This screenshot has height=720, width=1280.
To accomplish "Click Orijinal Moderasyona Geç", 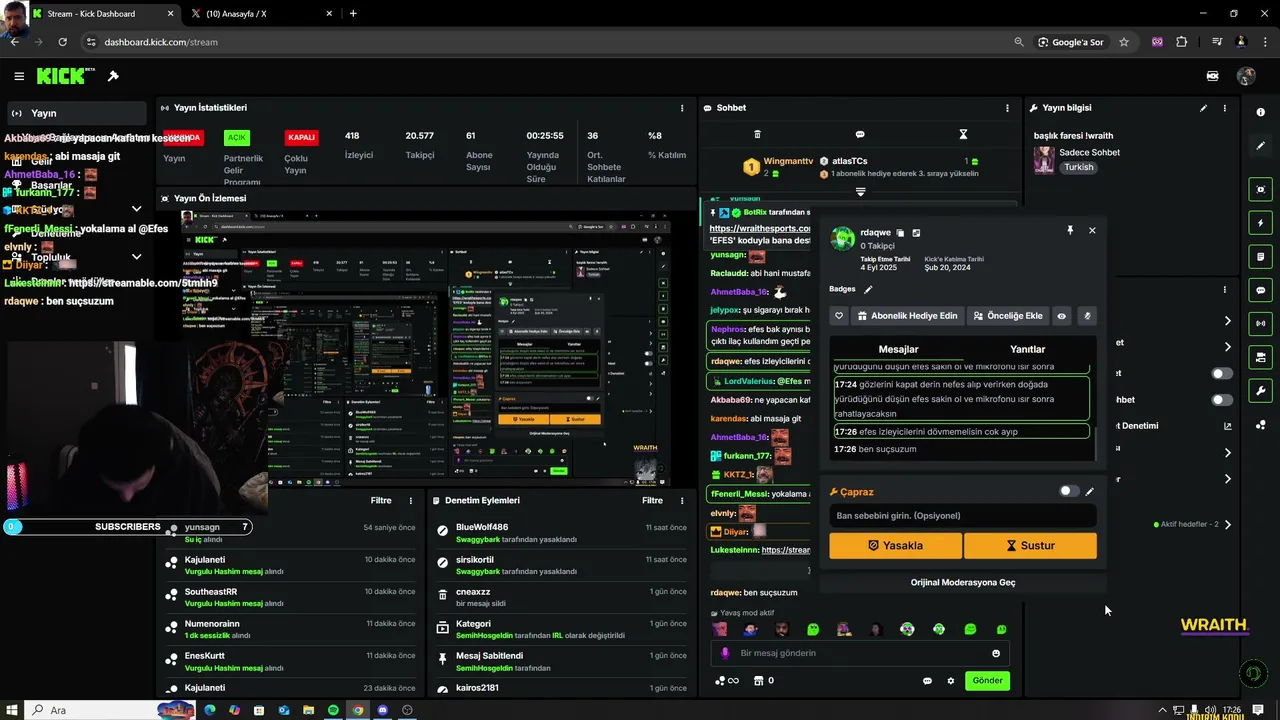I will click(x=963, y=582).
